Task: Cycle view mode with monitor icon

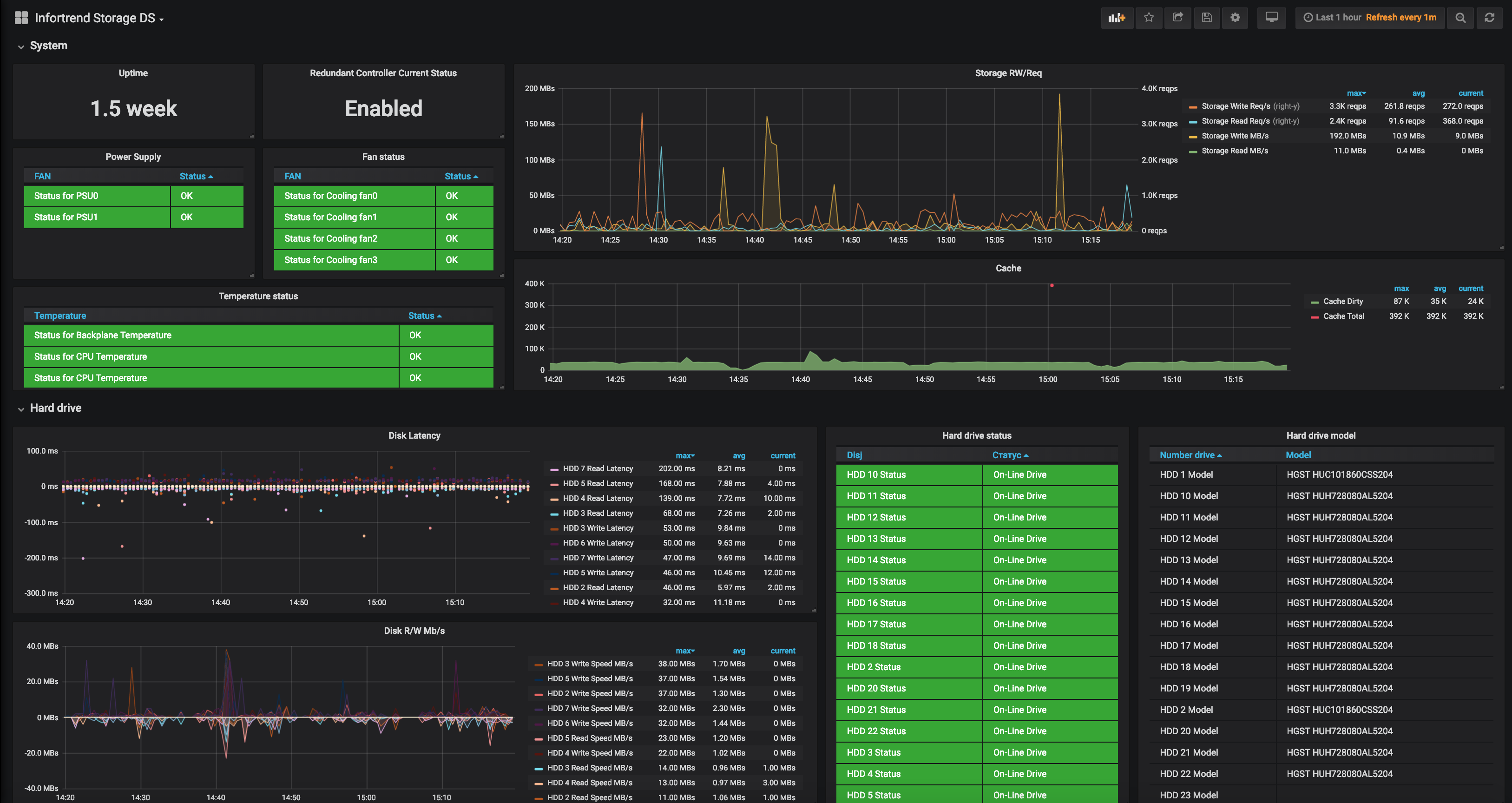Action: tap(1271, 18)
